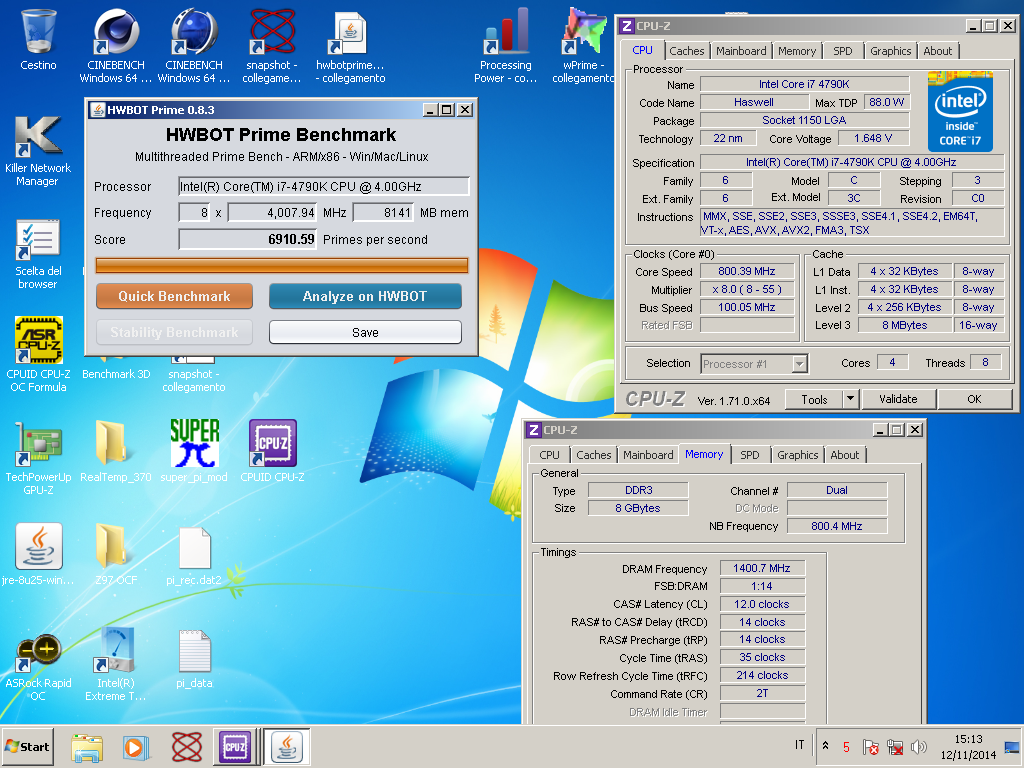Click the Processor name field in HWBOT Prime
Viewport: 1024px width, 768px height.
(324, 187)
